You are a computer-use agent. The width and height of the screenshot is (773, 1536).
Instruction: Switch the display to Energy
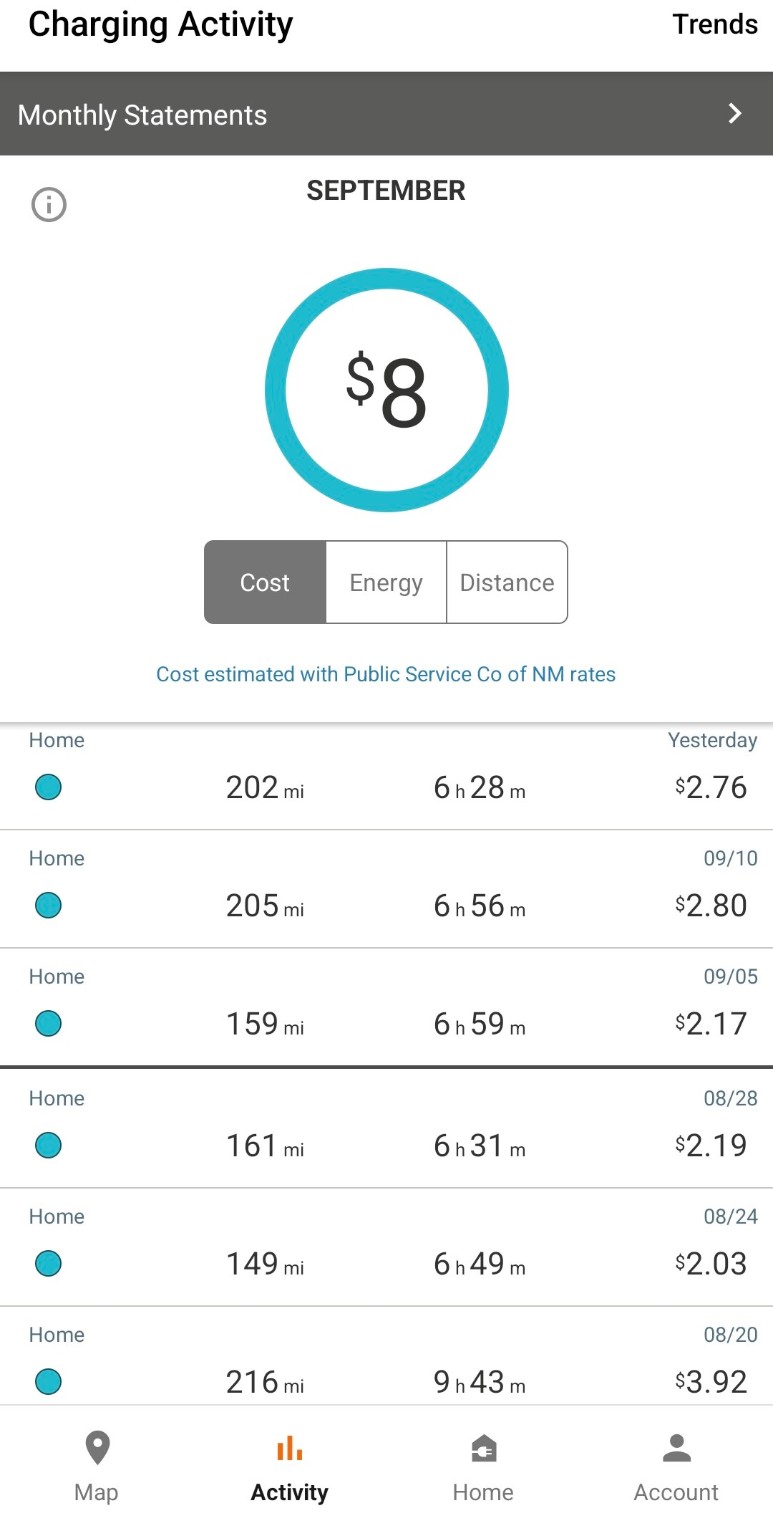pos(386,583)
